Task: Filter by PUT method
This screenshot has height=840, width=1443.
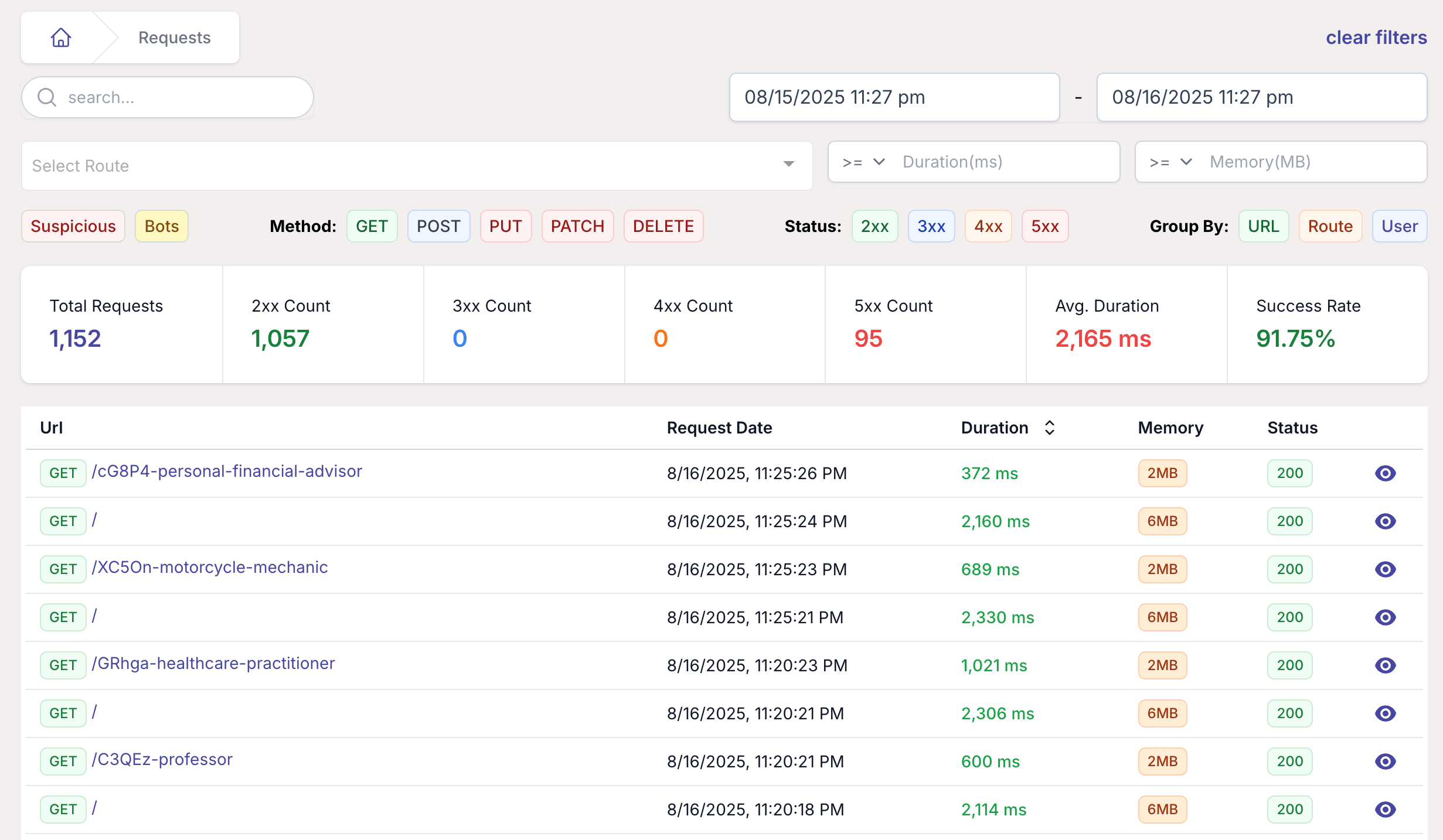Action: pos(506,226)
